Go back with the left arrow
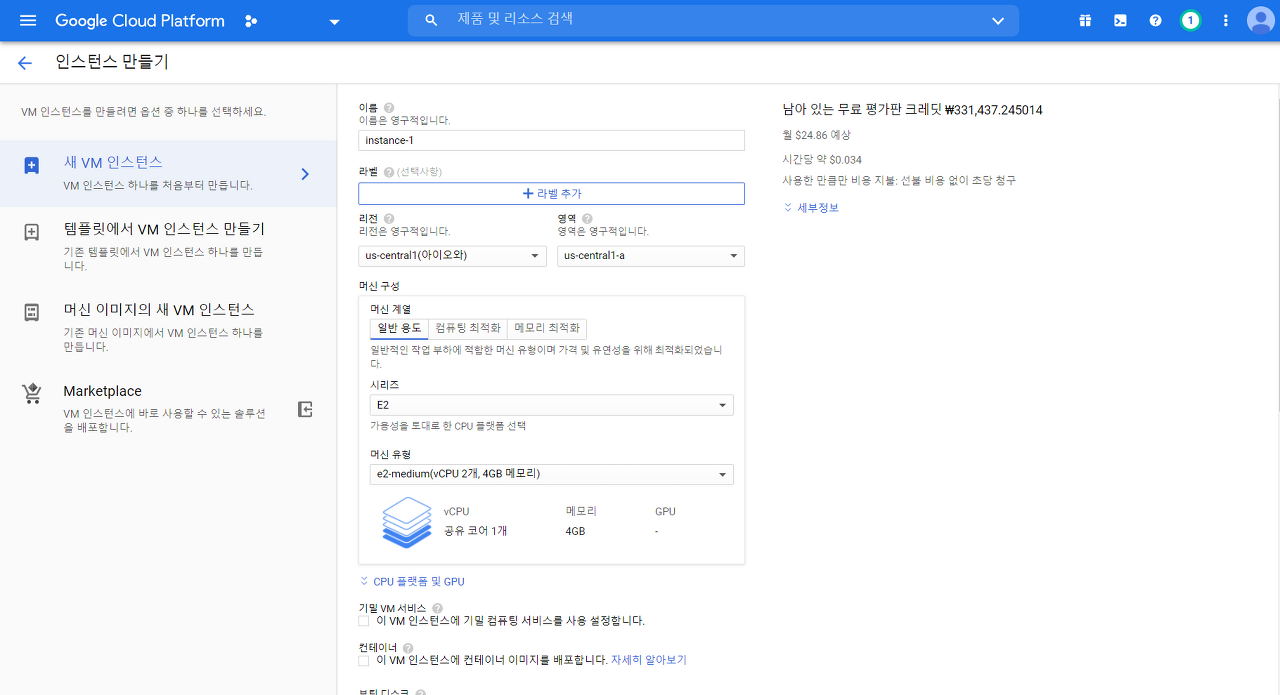 coord(25,63)
